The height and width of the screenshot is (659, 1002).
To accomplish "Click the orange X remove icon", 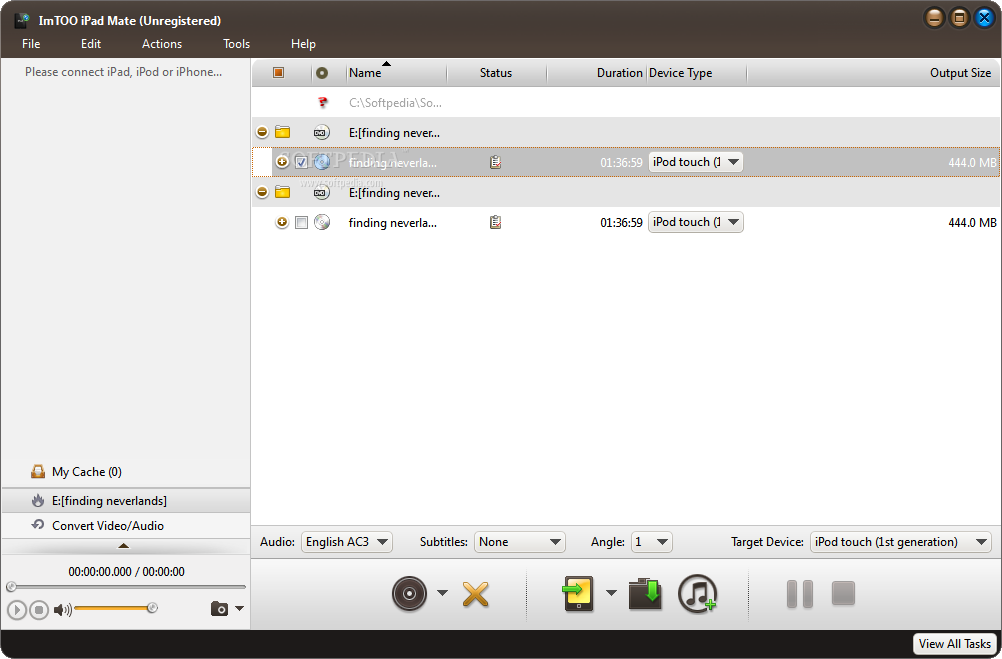I will point(476,594).
